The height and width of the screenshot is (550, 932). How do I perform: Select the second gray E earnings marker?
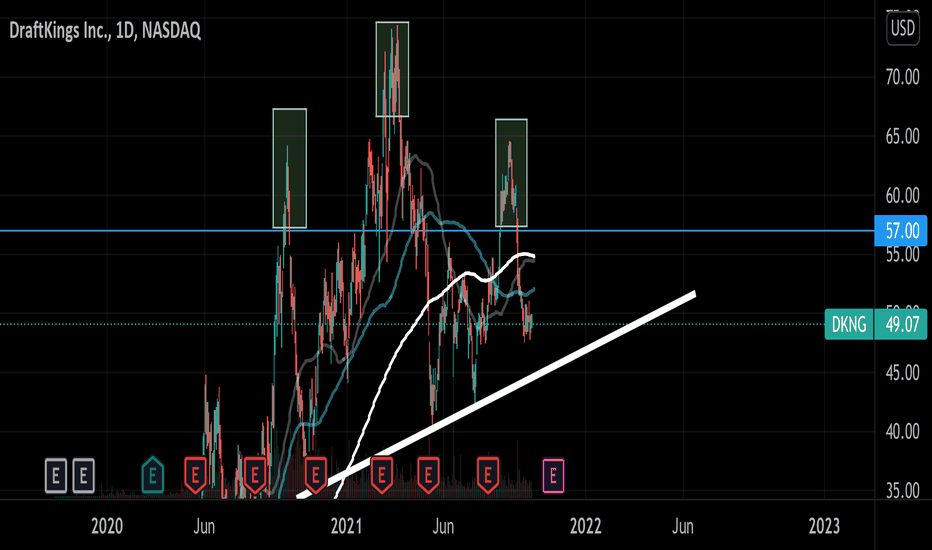pyautogui.click(x=83, y=476)
